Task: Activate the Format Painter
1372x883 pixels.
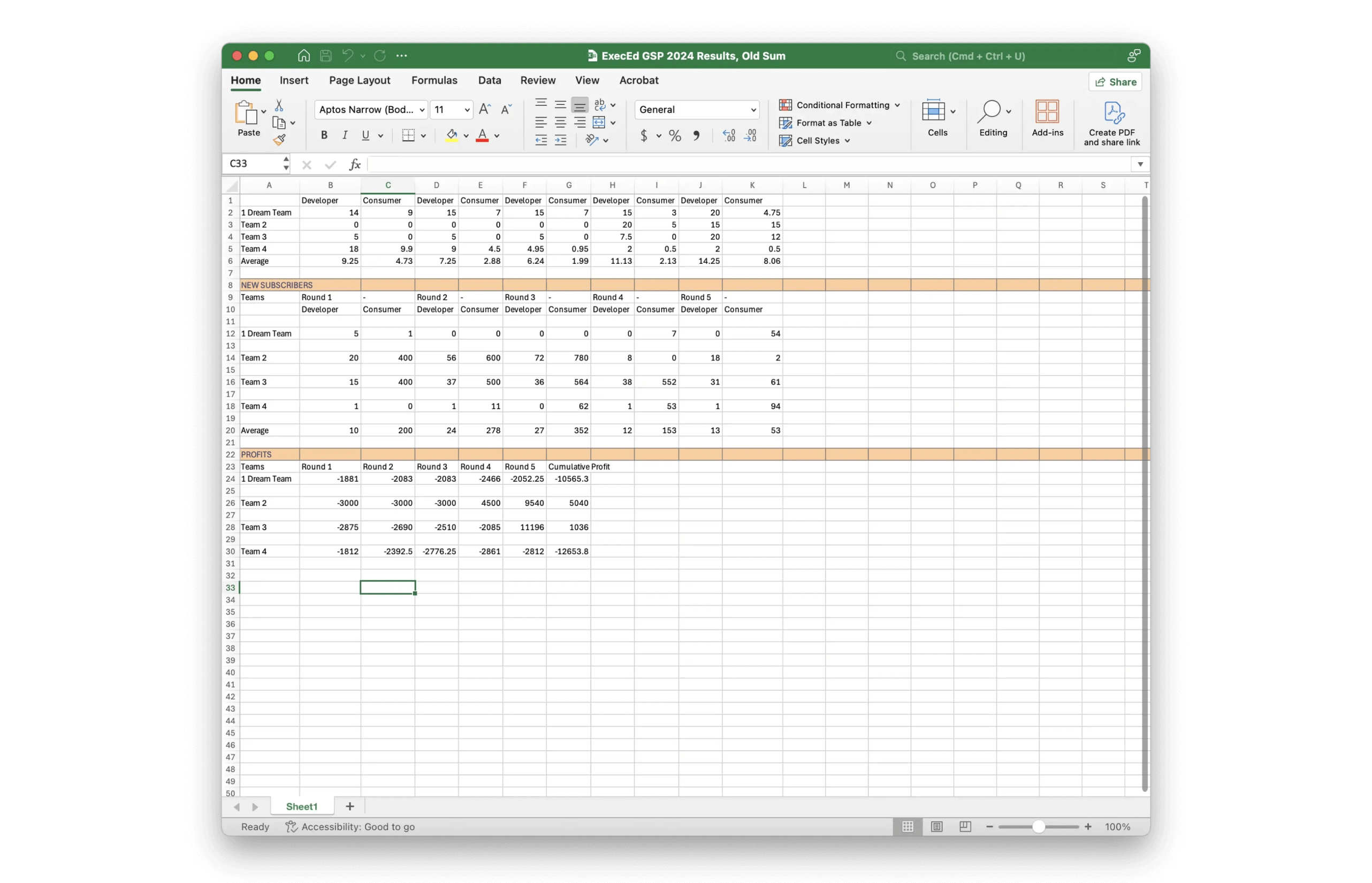Action: click(280, 139)
